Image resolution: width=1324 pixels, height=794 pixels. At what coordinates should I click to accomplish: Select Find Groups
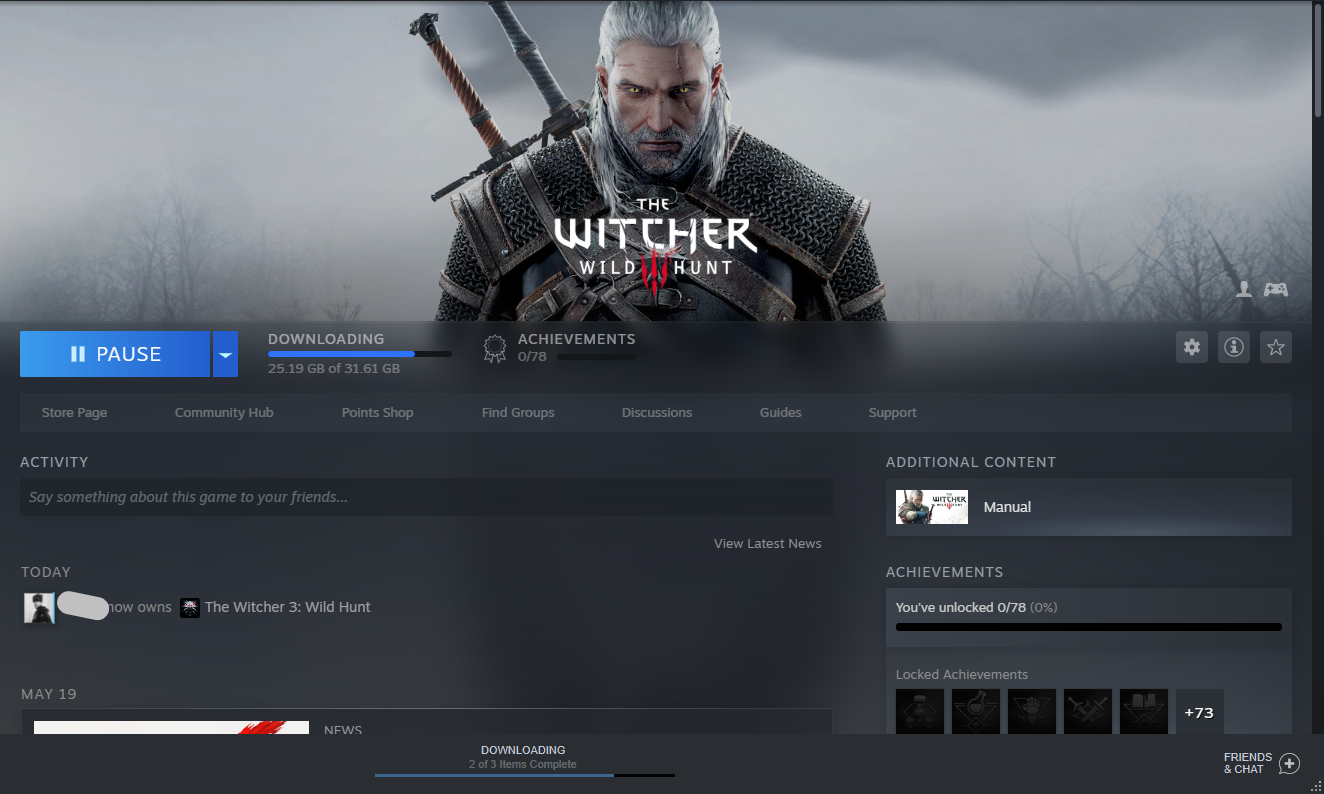(518, 413)
